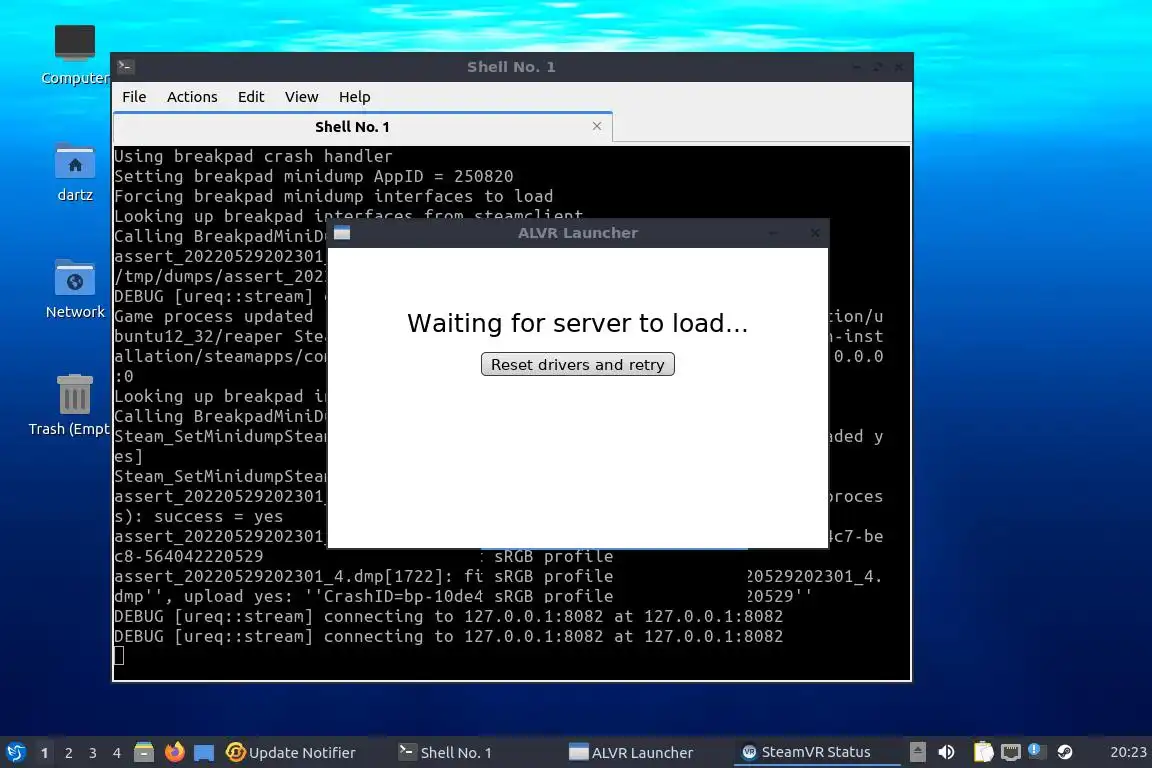Click 'Setting breakpad minidump AppID = 250820' line

(314, 176)
